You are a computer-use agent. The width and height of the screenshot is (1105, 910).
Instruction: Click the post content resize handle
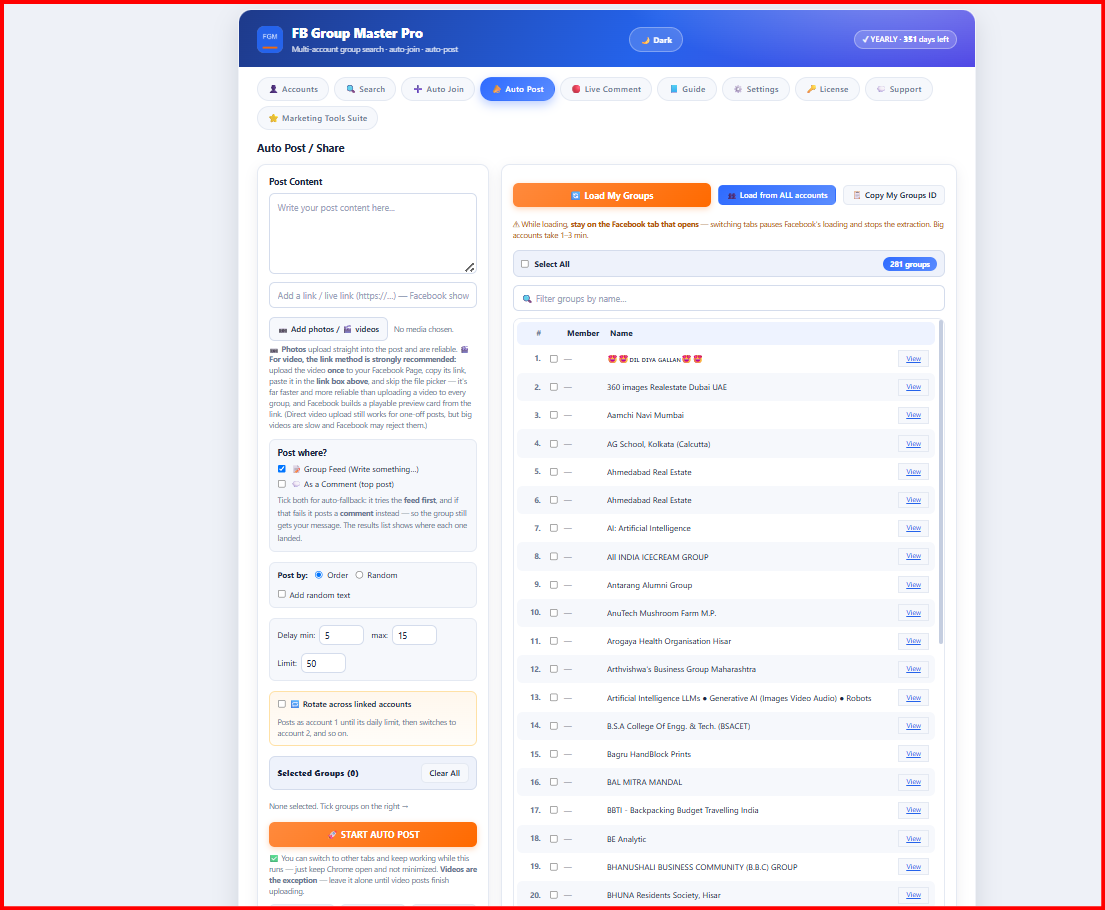coord(469,267)
